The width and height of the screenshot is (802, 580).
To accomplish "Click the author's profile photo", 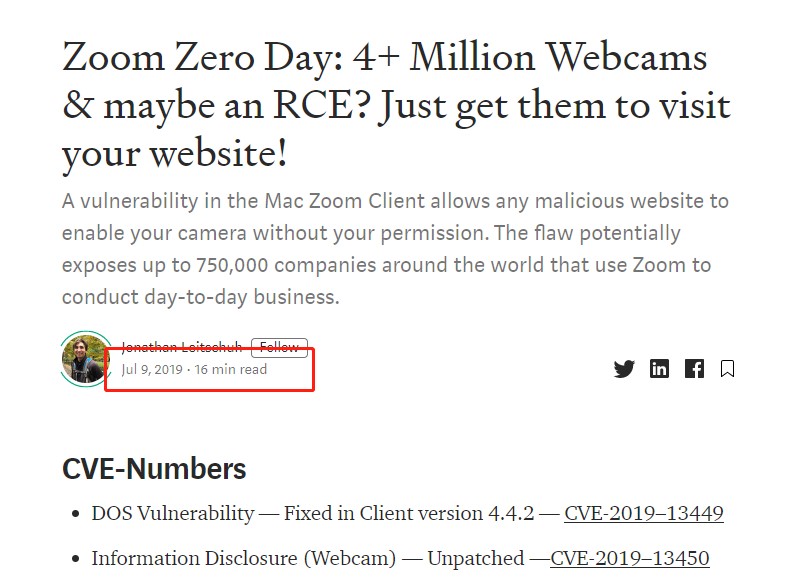I will [84, 358].
